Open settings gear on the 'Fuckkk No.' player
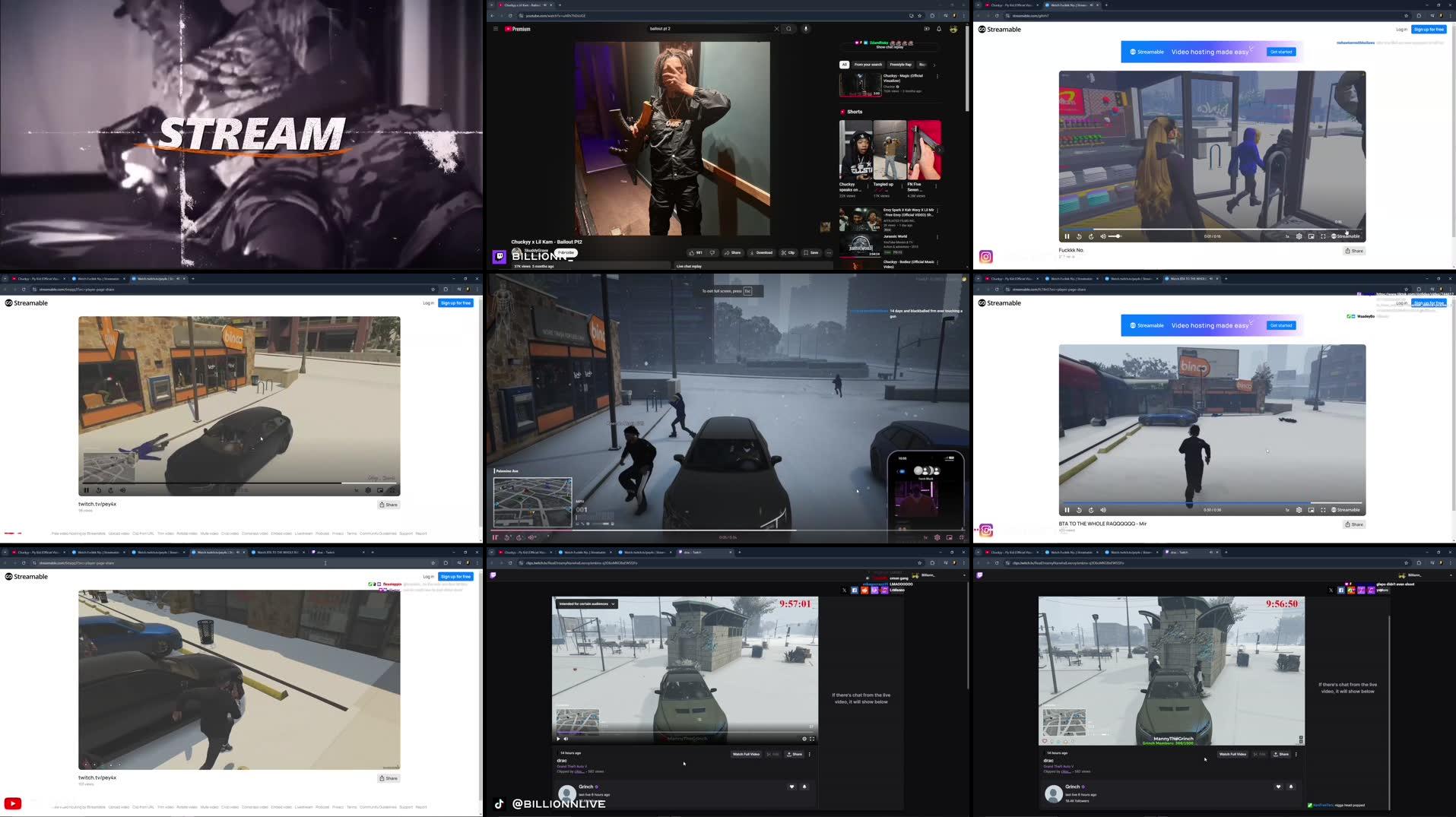This screenshot has height=817, width=1456. point(1299,236)
